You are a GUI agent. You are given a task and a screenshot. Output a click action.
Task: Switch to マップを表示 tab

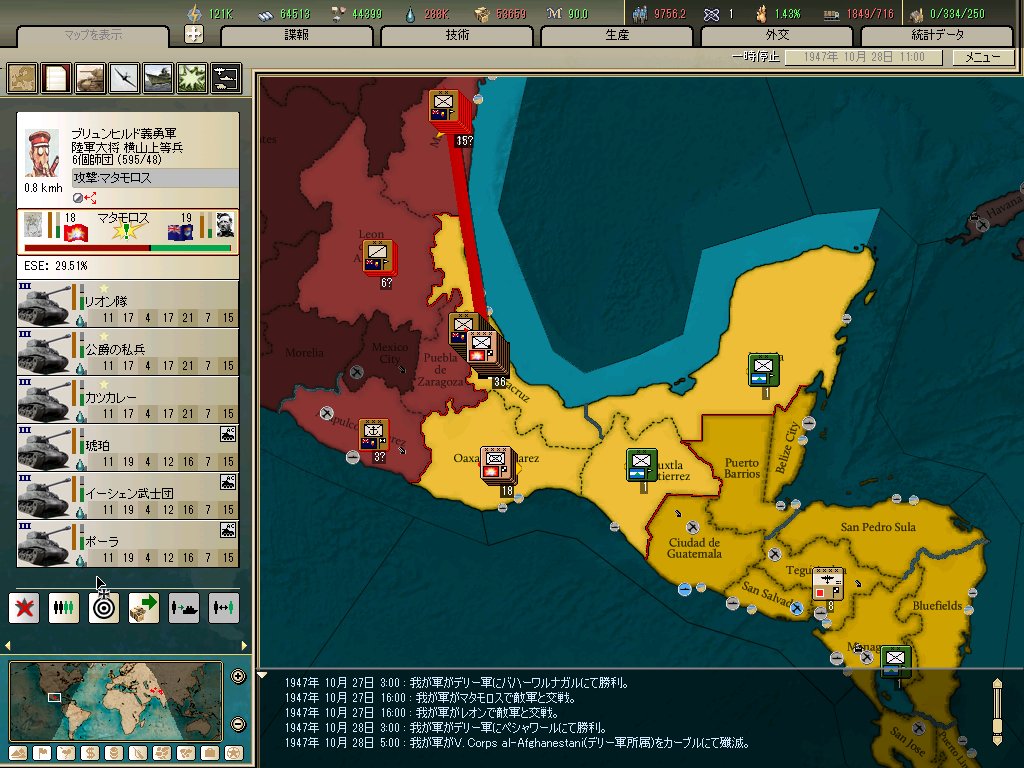(x=93, y=35)
